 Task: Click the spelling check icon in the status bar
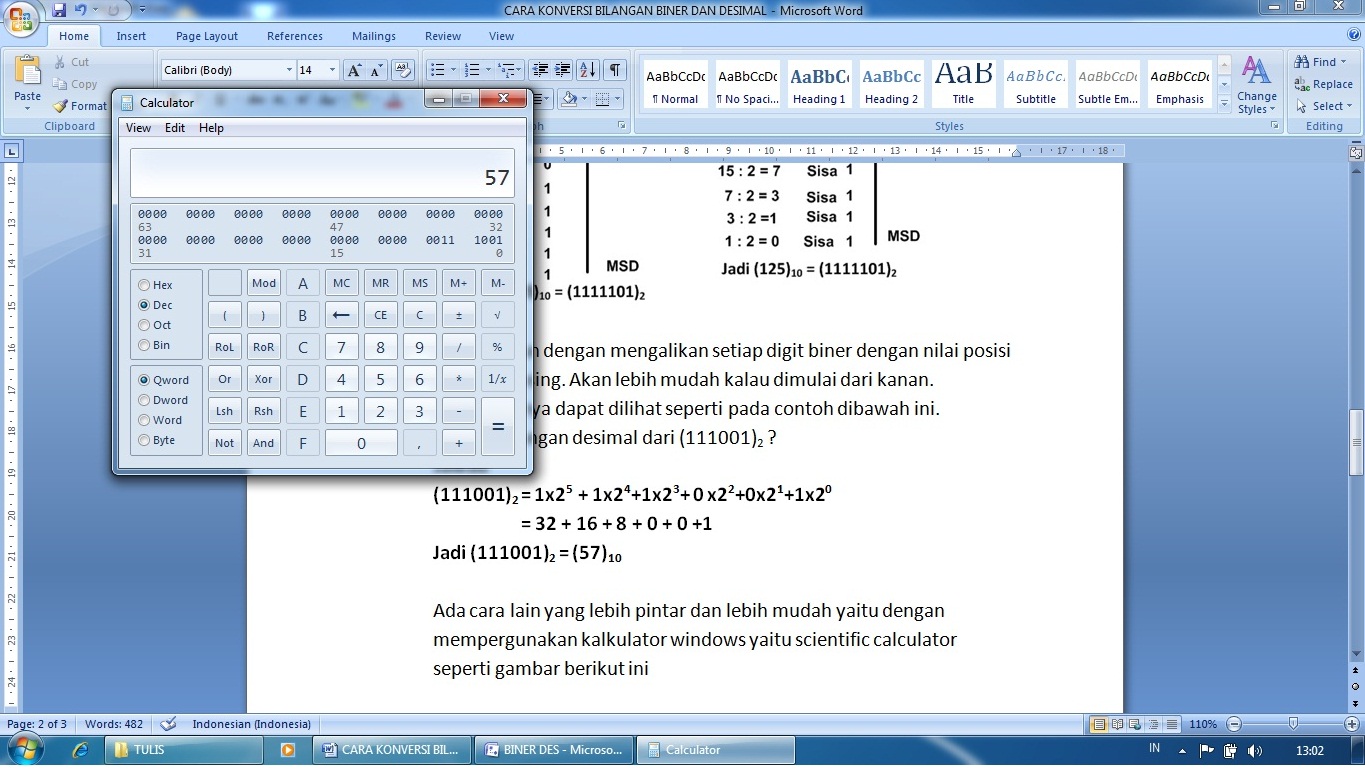[168, 724]
